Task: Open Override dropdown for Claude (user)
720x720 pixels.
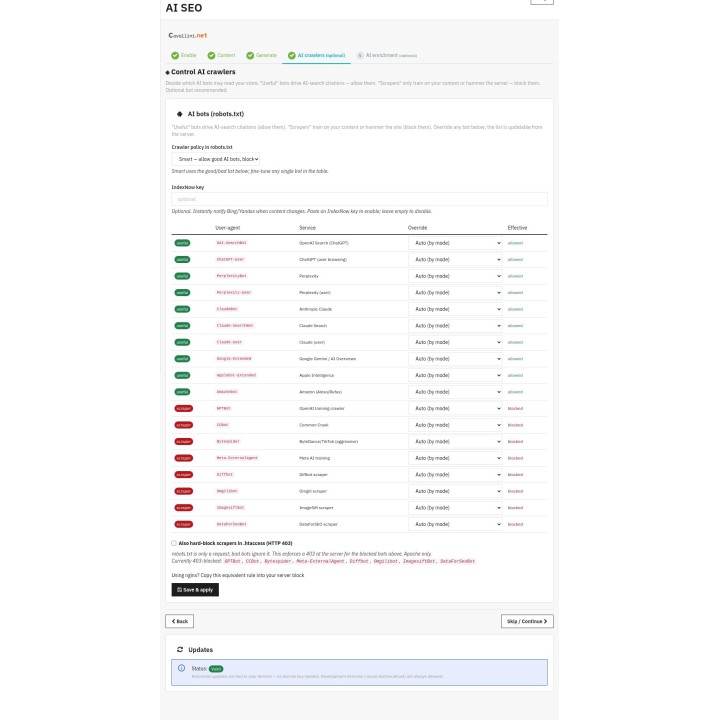Action: [x=455, y=342]
